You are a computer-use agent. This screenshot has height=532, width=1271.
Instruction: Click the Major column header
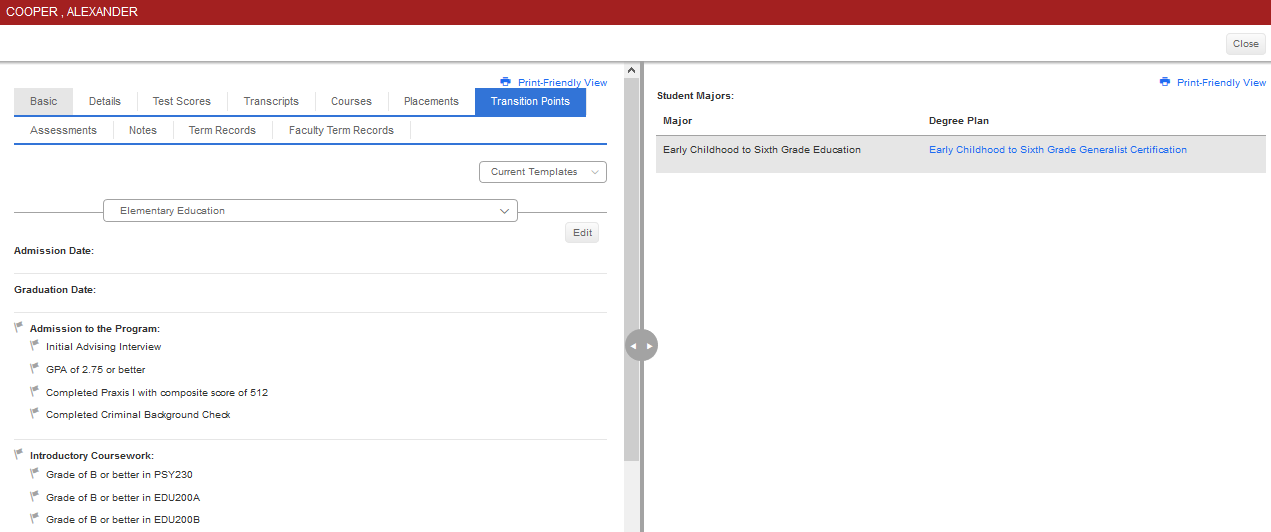677,121
